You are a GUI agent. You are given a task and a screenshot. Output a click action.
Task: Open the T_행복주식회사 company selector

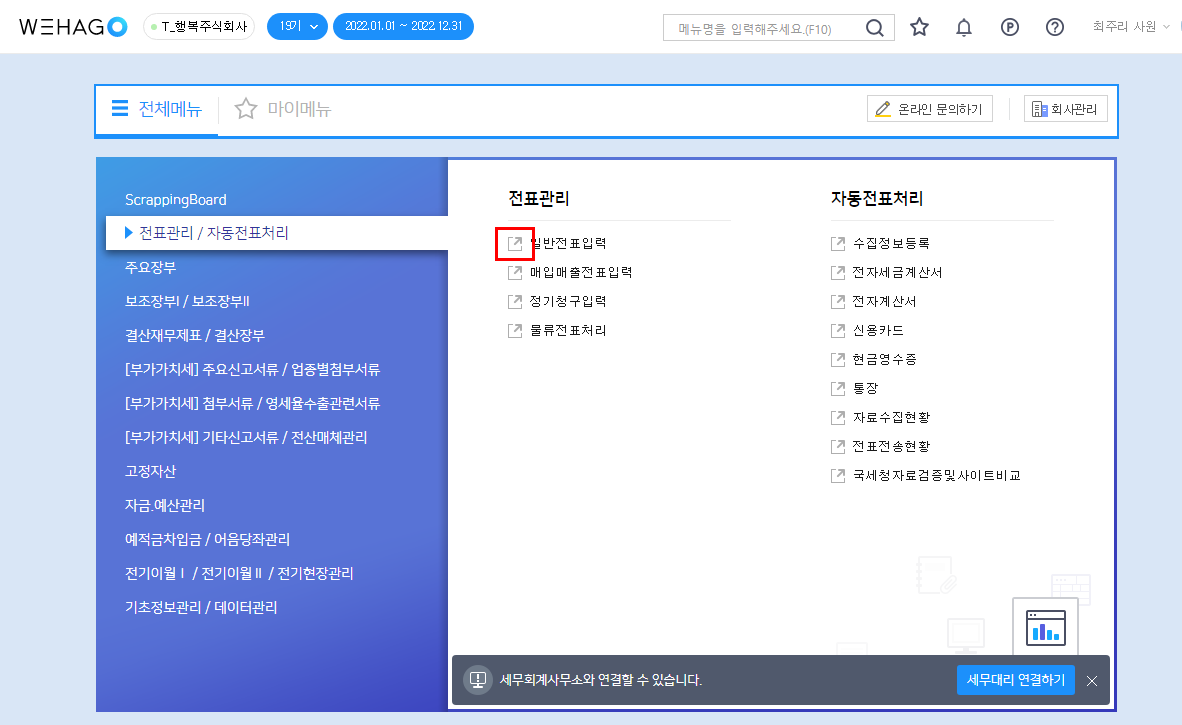(199, 27)
